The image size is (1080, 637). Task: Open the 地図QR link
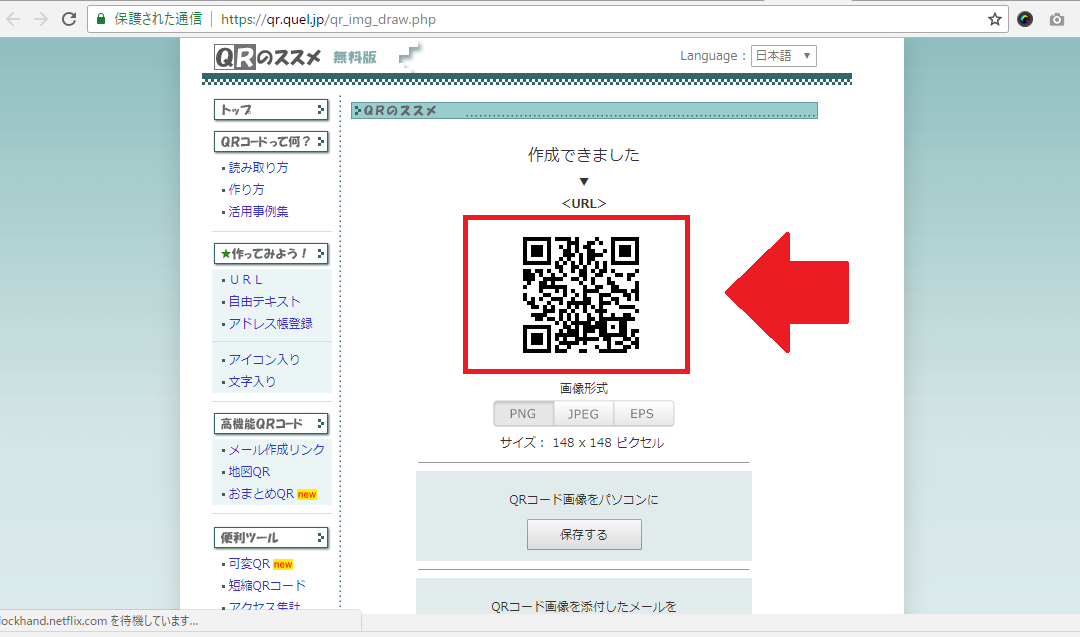point(249,472)
